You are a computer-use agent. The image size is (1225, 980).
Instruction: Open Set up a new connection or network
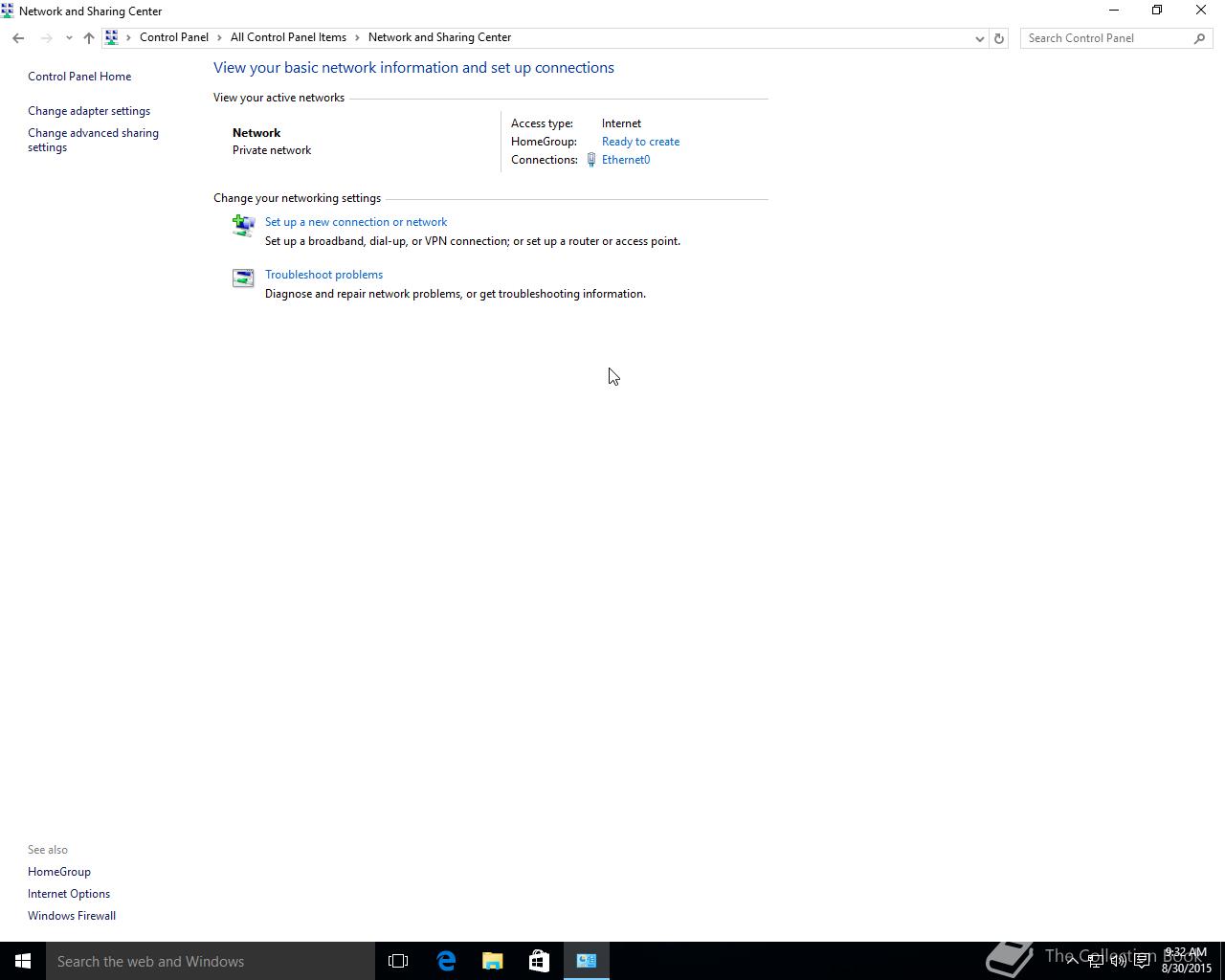[x=356, y=222]
